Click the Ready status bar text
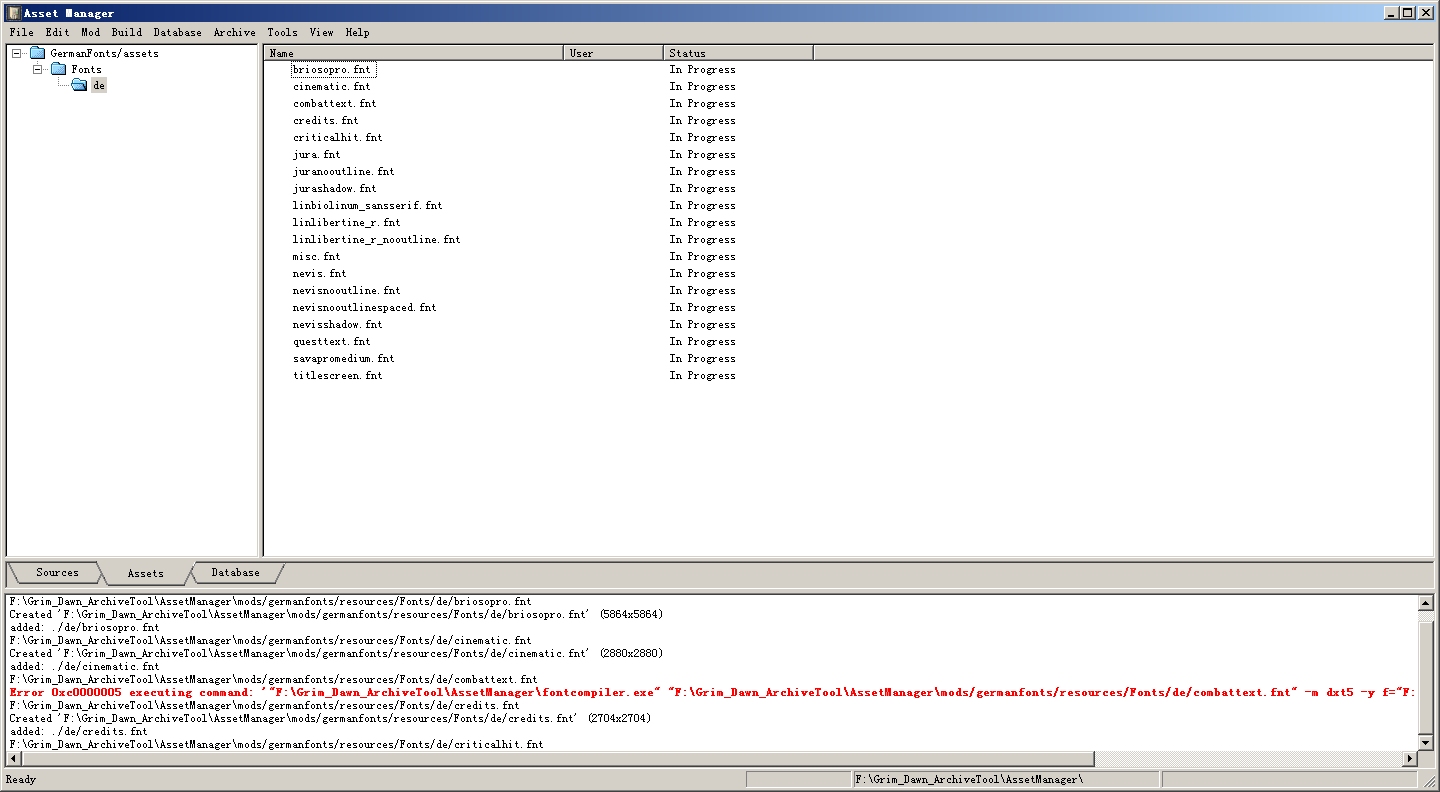 pos(21,779)
